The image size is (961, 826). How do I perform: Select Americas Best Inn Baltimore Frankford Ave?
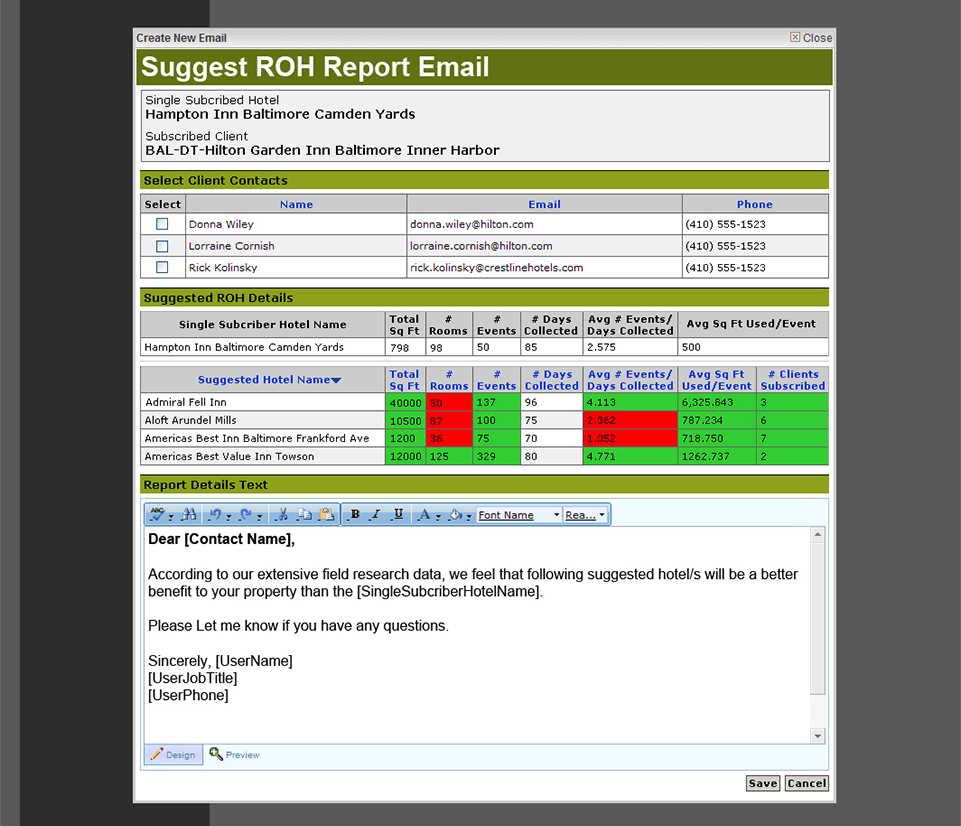(x=257, y=438)
